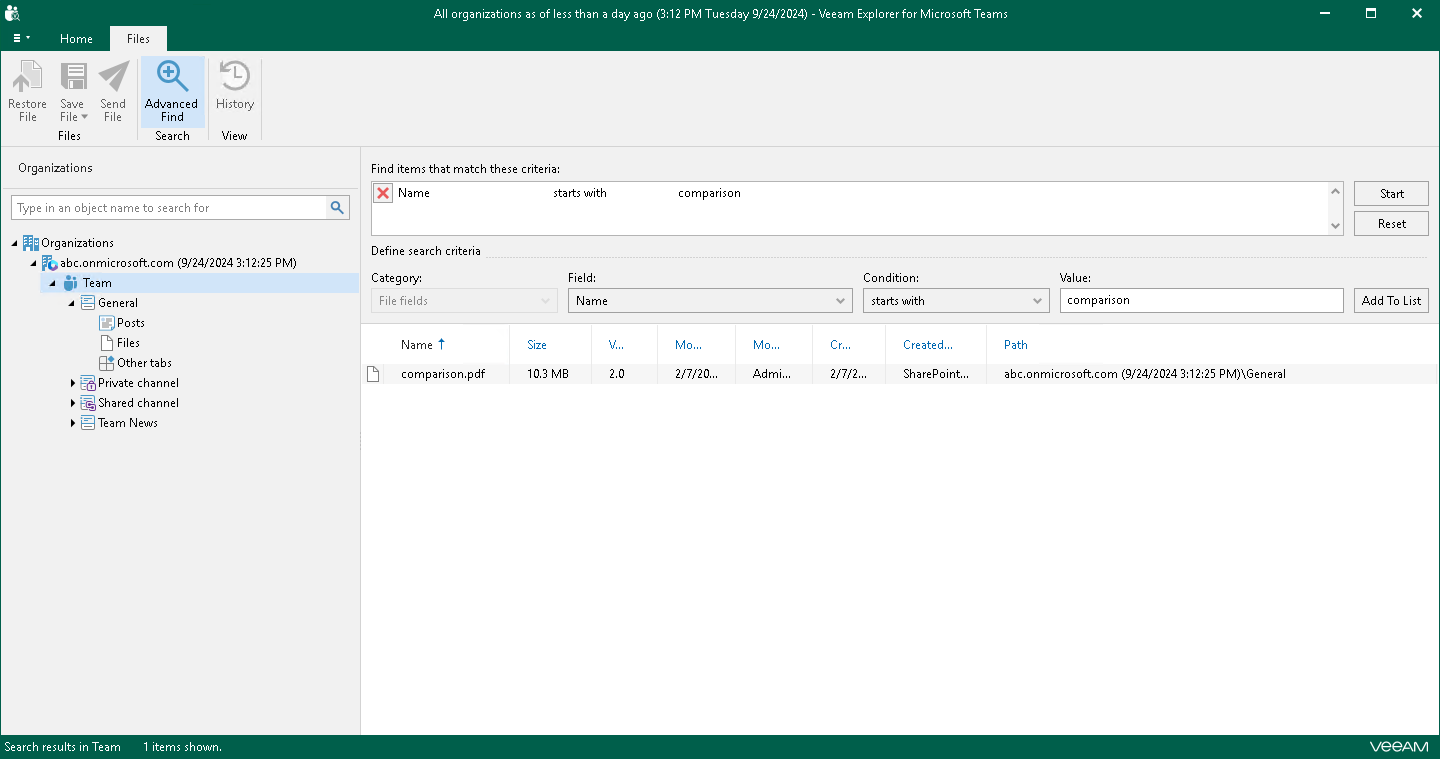Select the comparison.pdf file icon

(374, 374)
